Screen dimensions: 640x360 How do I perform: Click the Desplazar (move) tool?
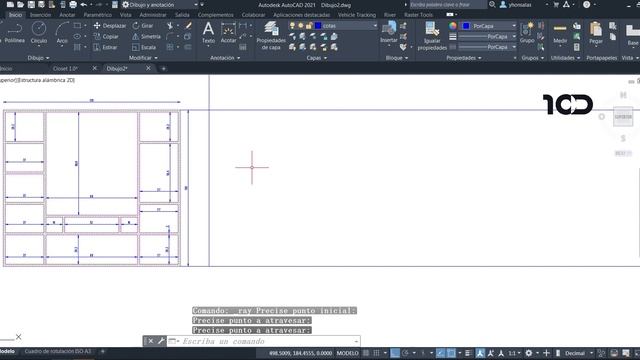pyautogui.click(x=110, y=26)
